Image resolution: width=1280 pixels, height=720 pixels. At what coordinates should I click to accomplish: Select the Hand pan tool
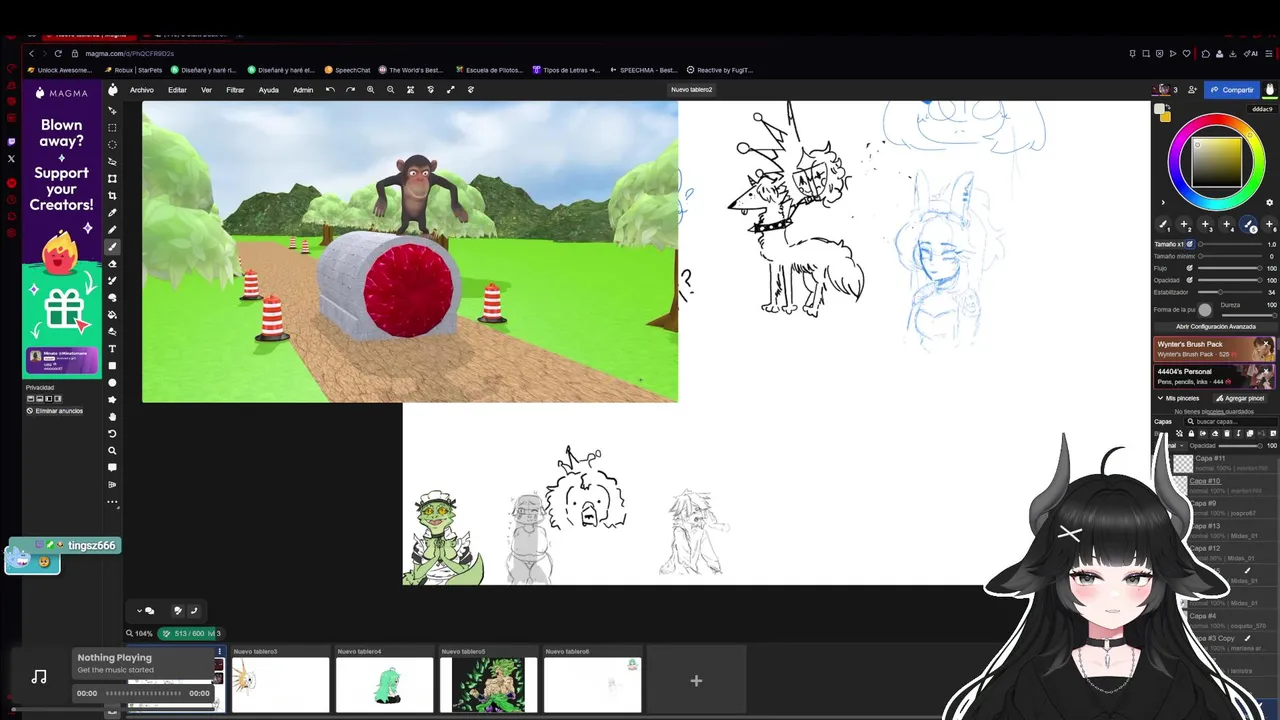(x=112, y=416)
